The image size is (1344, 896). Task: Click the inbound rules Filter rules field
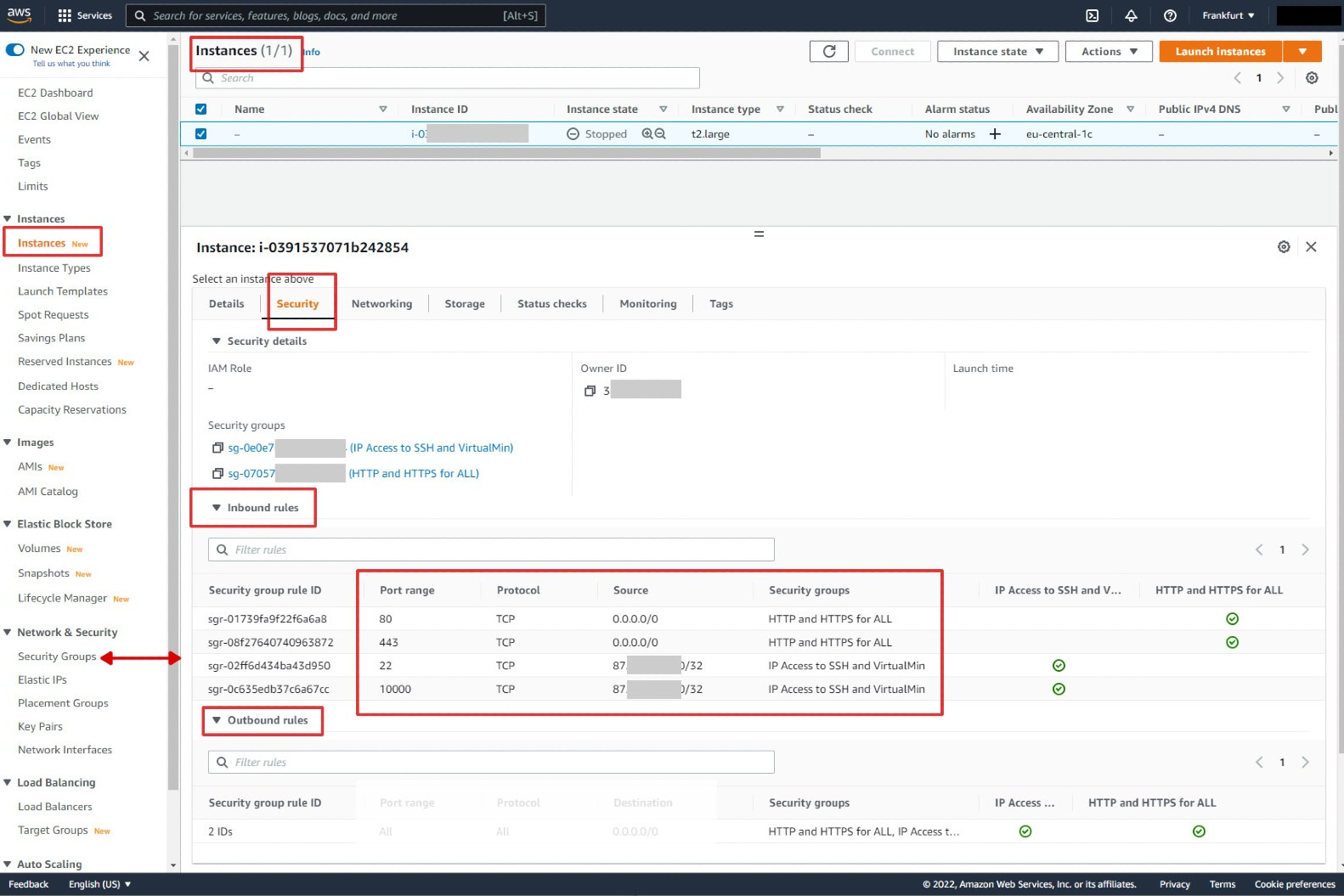(491, 549)
